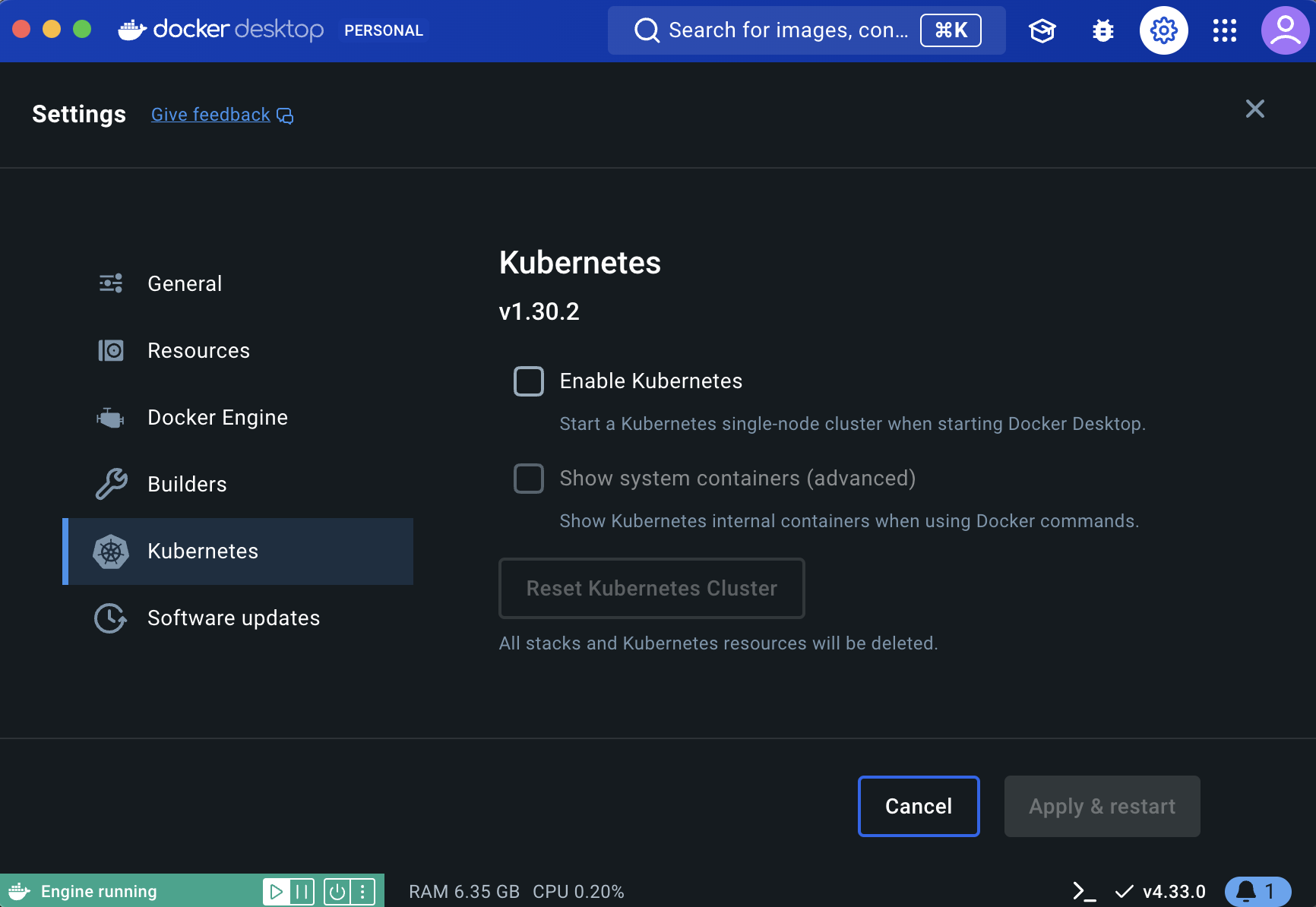Click the ⌘K shortcut badge
Screen dimensions: 1316x907
coord(951,30)
